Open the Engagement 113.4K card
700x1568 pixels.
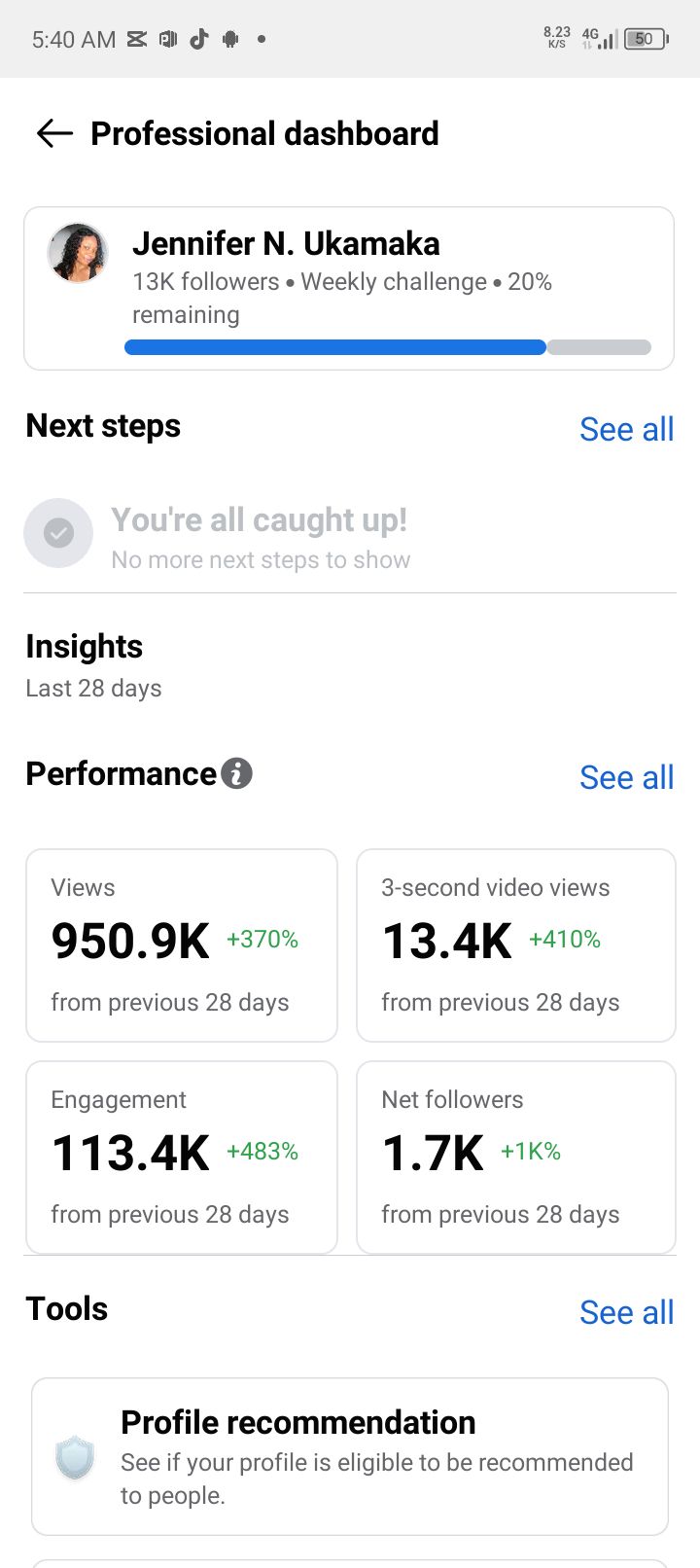tap(182, 1158)
